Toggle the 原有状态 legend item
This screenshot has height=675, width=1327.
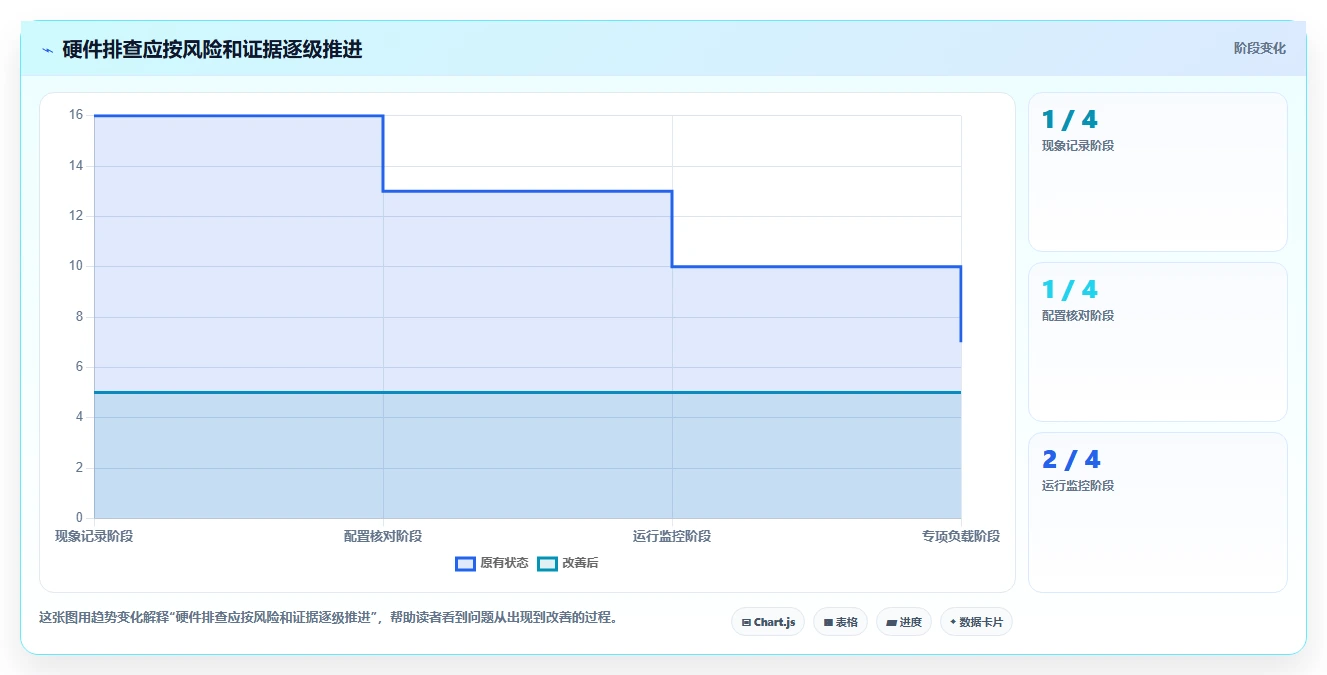click(492, 563)
